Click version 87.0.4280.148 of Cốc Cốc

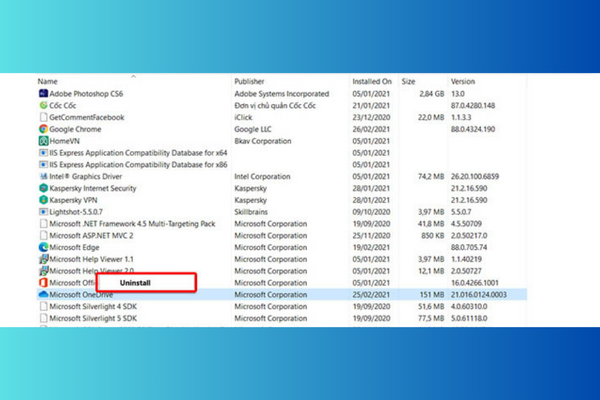tap(473, 105)
